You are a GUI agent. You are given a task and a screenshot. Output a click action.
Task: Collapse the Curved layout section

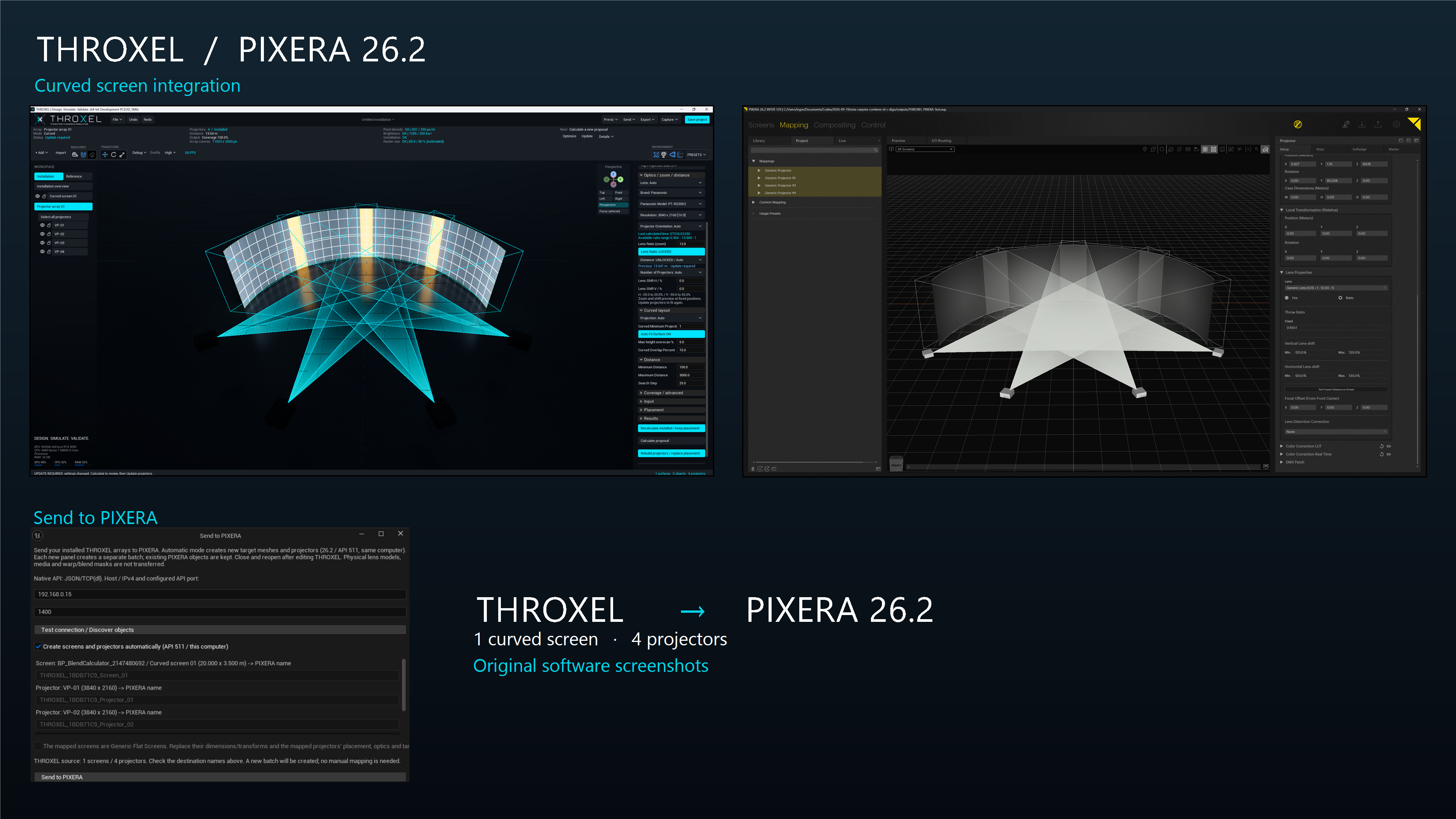(x=671, y=310)
